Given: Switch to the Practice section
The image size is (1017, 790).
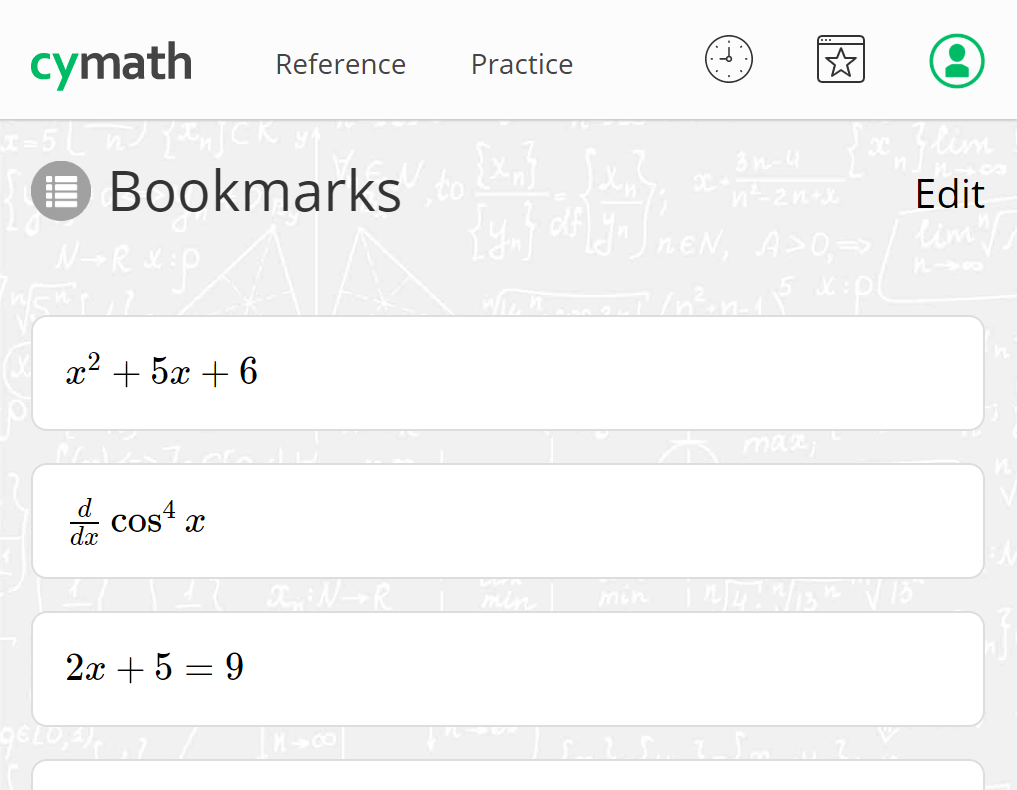Looking at the screenshot, I should coord(521,64).
